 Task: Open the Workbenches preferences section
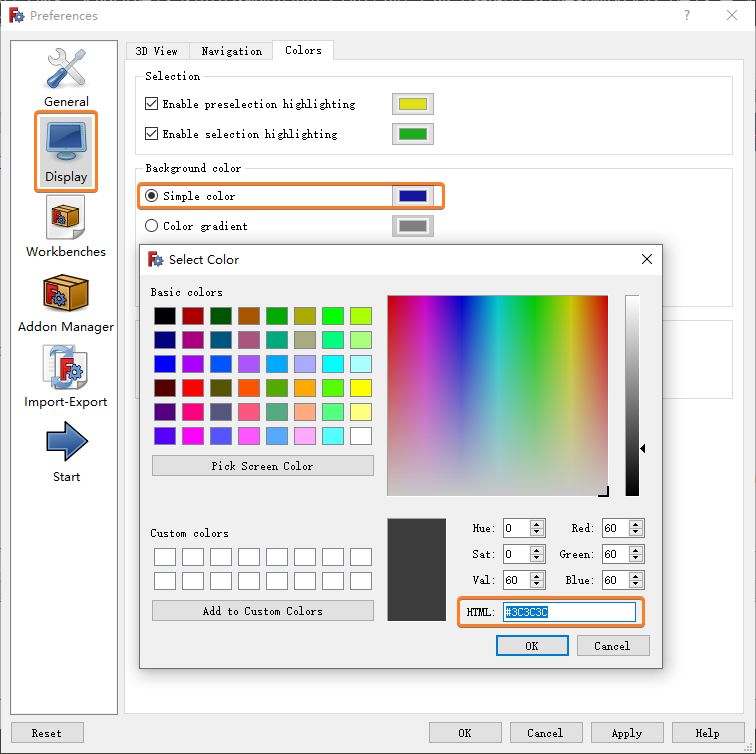click(66, 226)
